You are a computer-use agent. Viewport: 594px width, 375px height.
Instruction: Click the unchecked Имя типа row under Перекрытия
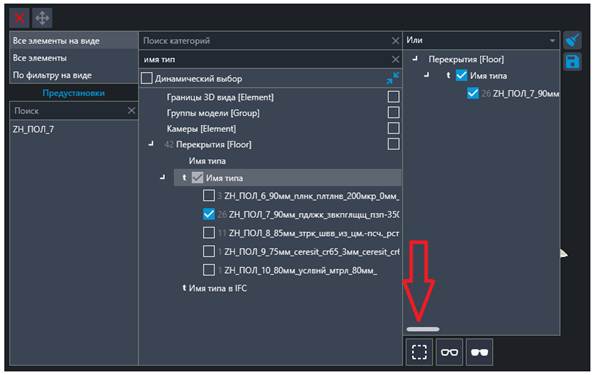(x=207, y=161)
